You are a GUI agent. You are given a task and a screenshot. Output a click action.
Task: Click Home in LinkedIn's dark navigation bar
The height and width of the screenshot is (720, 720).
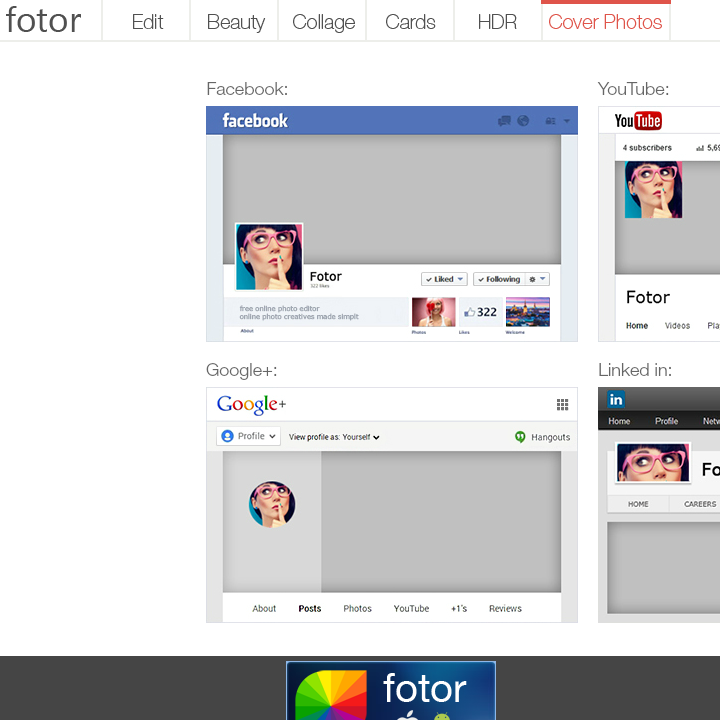(619, 421)
